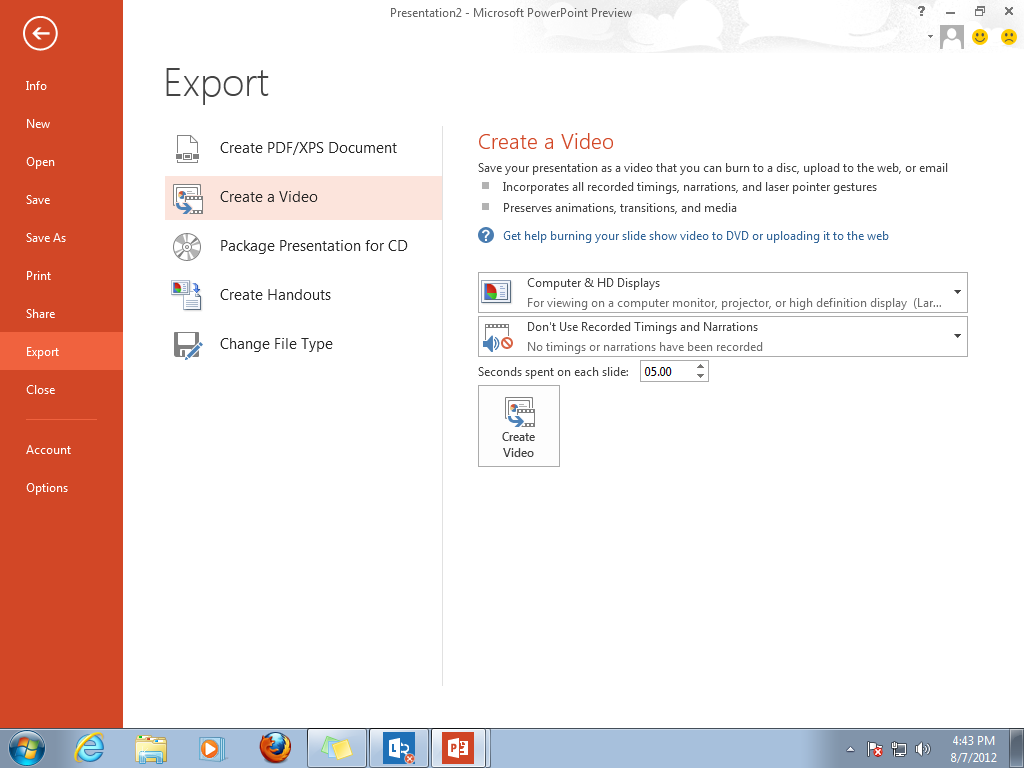Screen dimensions: 1024x768
Task: Show hidden tray icons arrow
Action: tap(850, 749)
